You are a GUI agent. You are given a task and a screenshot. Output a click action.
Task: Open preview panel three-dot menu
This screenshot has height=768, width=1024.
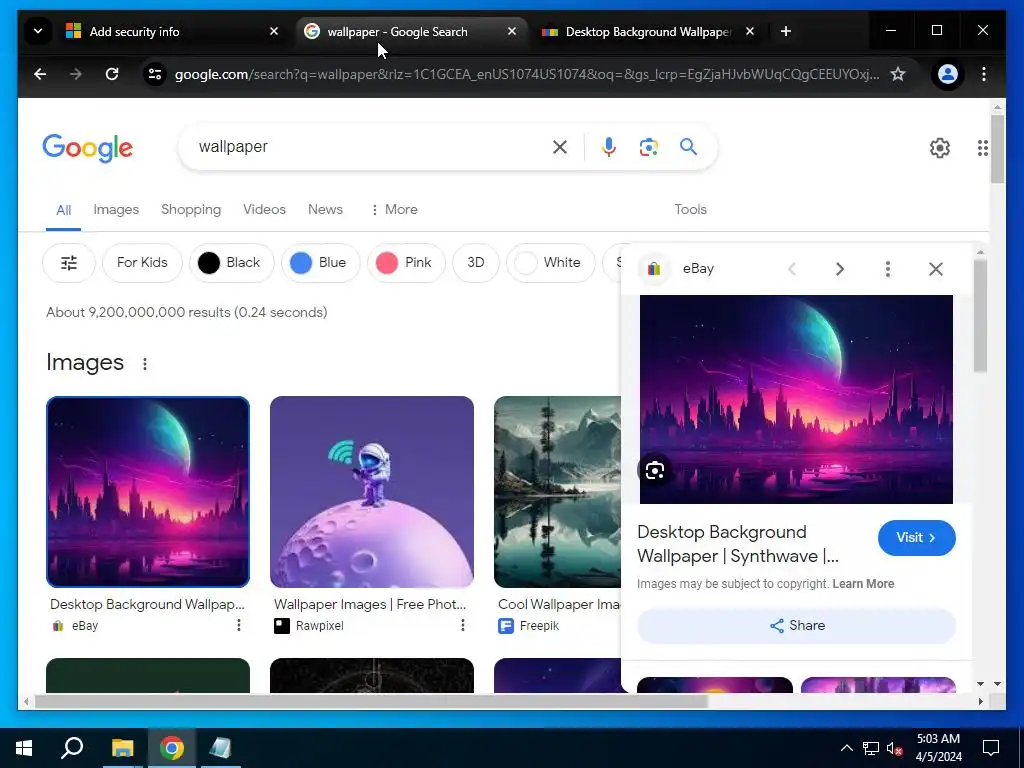[x=888, y=269]
